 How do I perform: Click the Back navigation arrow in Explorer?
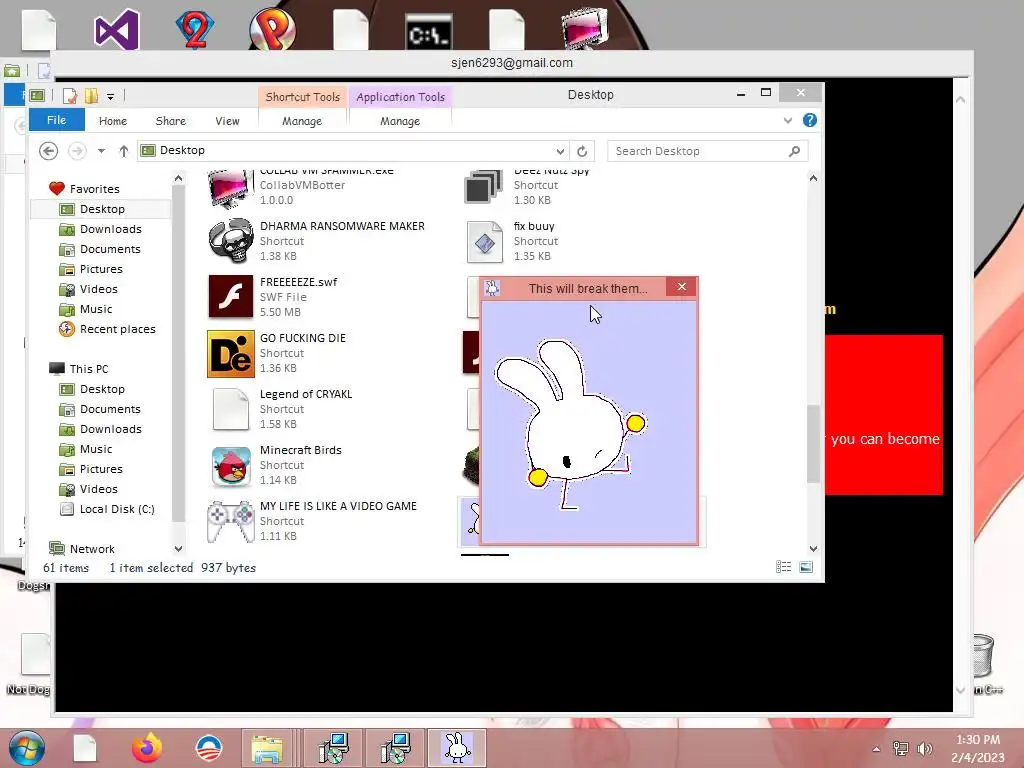click(x=48, y=151)
